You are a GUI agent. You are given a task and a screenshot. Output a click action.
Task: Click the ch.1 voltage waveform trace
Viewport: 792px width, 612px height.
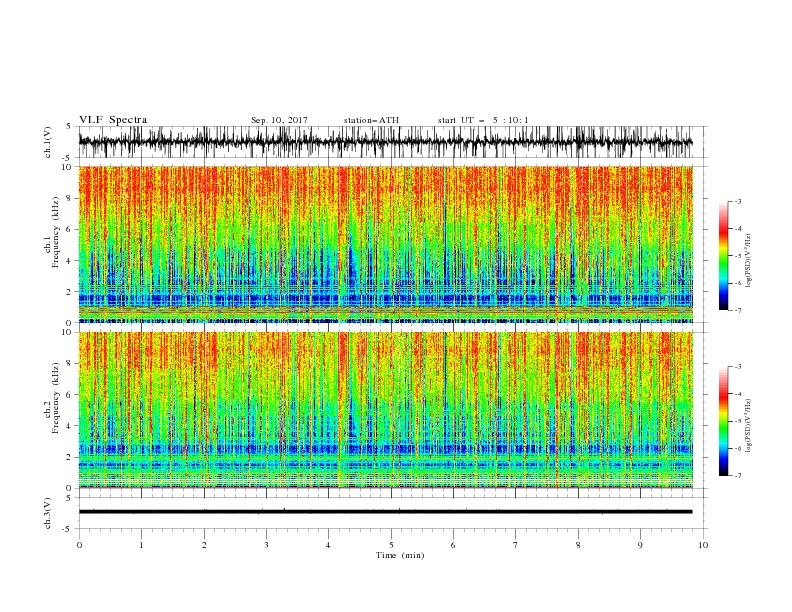tap(385, 142)
